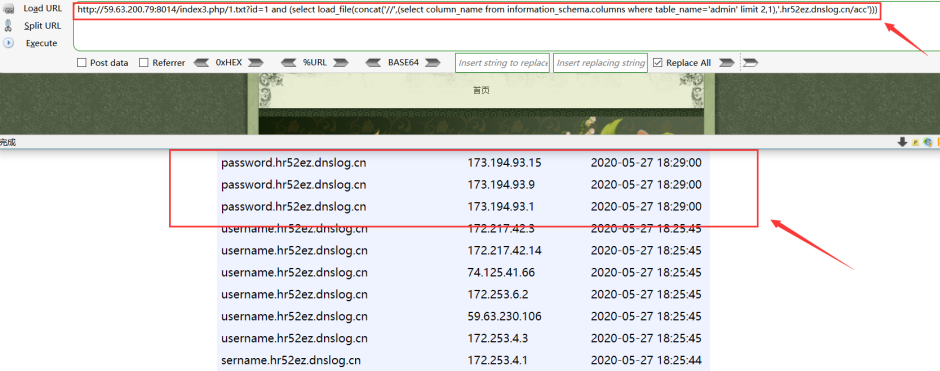Select username.hr52ez.dnslog.cn in the 59.63.230.106 row
This screenshot has width=940, height=371.
click(x=294, y=316)
